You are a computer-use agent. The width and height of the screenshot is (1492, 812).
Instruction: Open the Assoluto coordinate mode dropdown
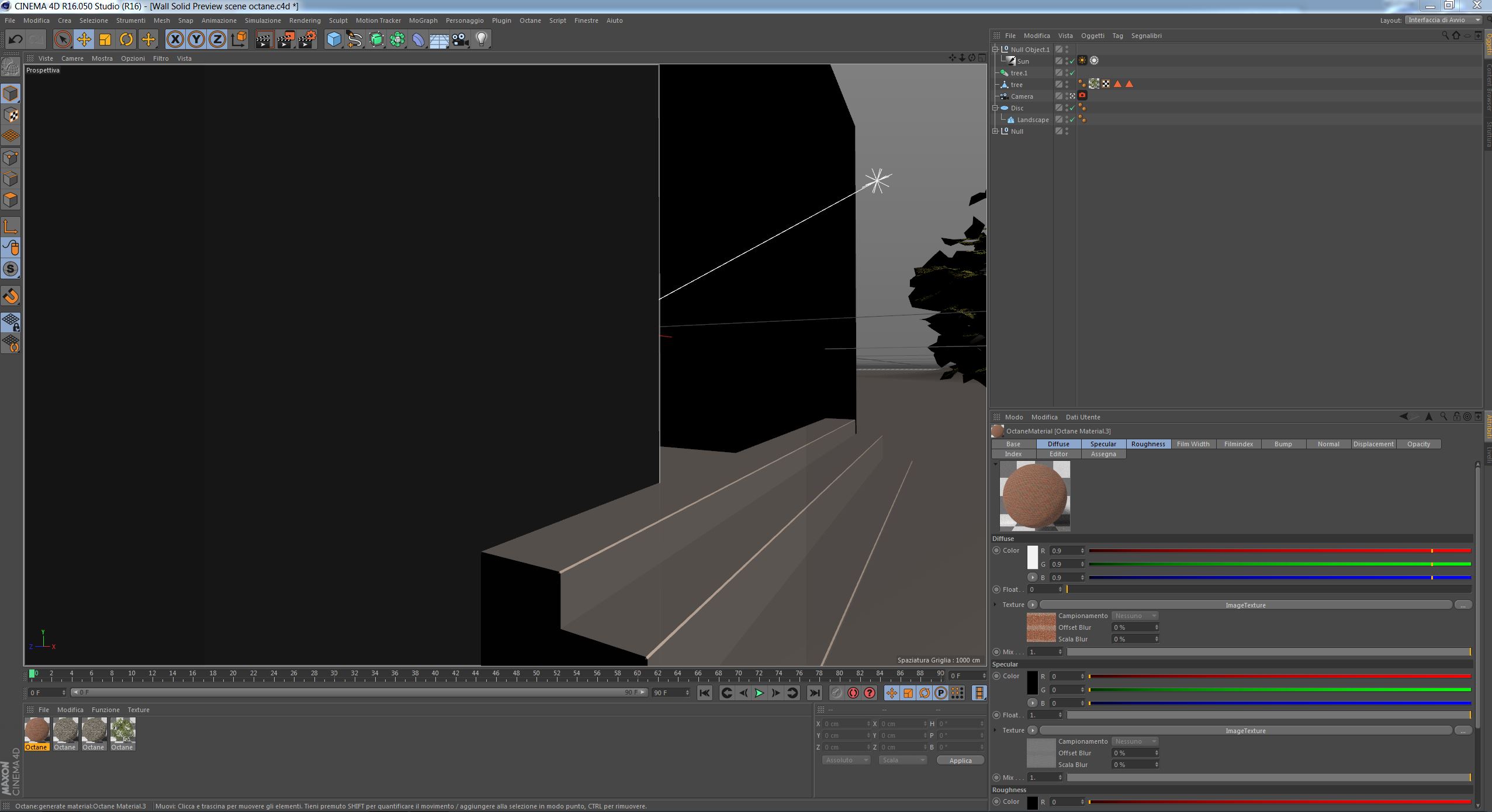(846, 760)
